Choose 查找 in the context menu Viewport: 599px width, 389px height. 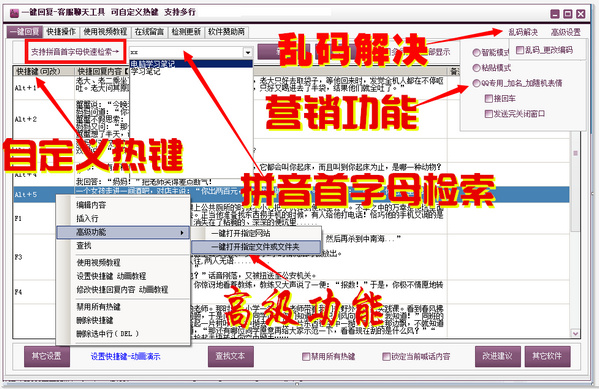coord(123,246)
